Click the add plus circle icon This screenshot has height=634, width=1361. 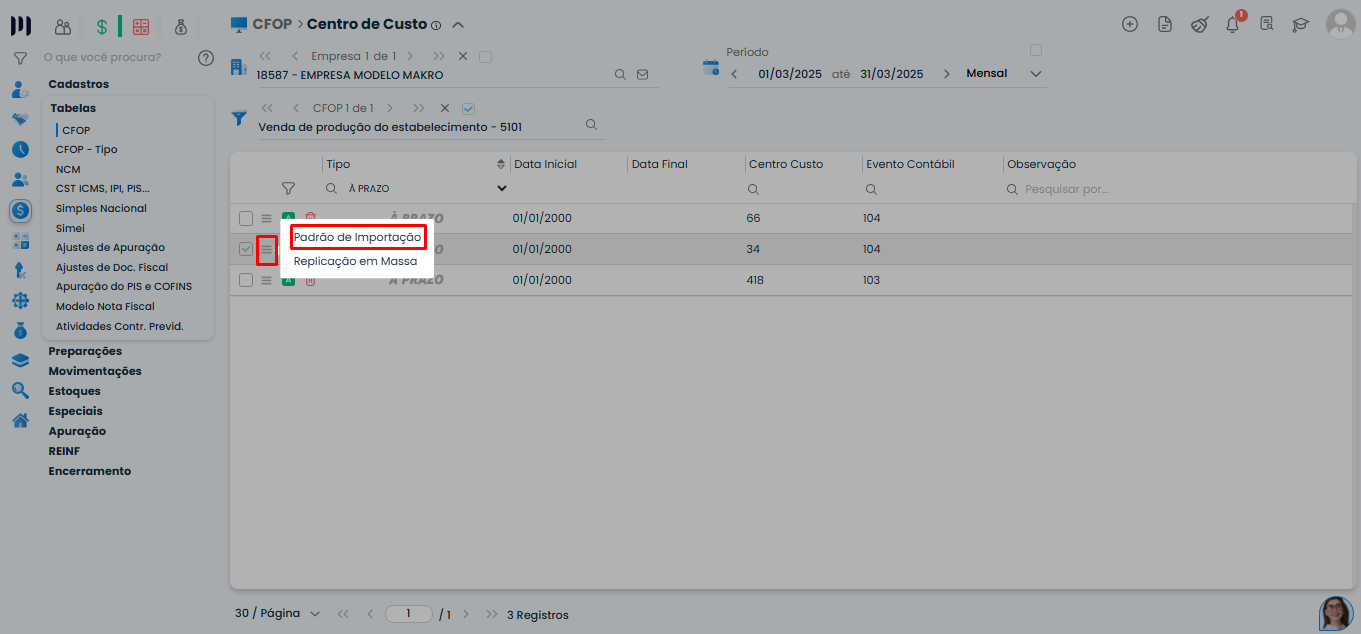(1130, 25)
